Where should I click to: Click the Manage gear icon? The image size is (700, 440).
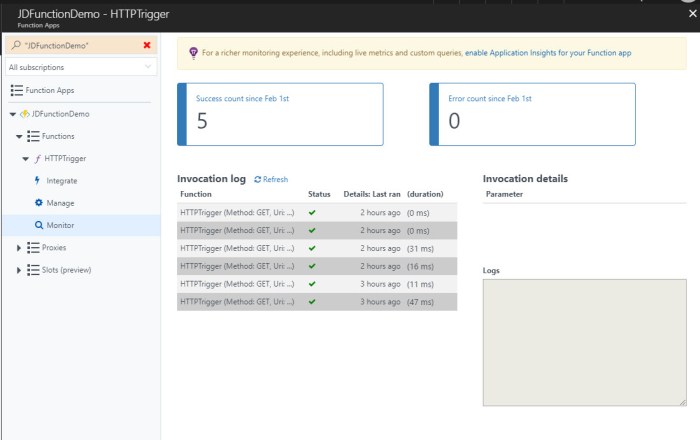pos(38,203)
